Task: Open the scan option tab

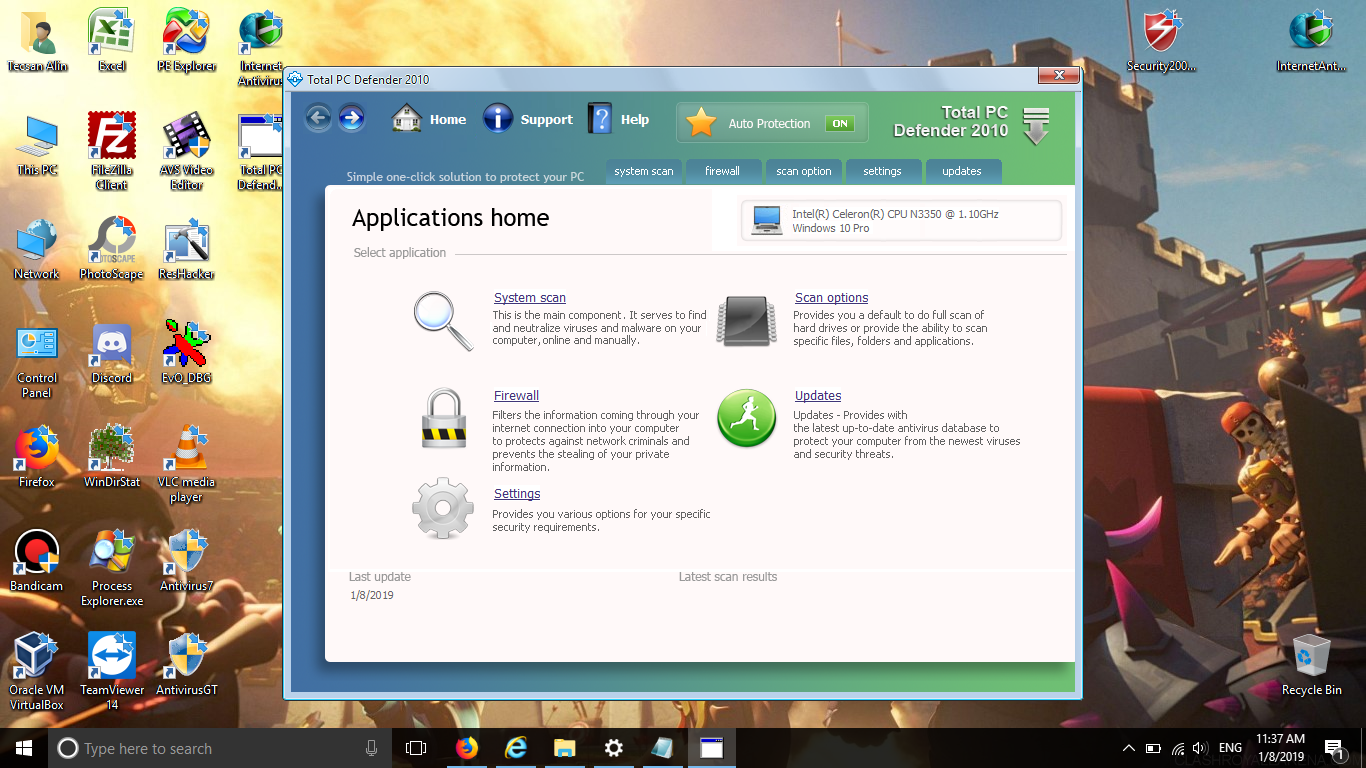Action: pyautogui.click(x=803, y=171)
